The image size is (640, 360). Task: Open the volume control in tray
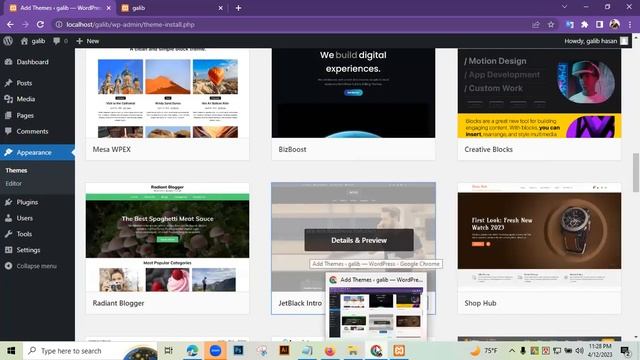click(x=580, y=351)
